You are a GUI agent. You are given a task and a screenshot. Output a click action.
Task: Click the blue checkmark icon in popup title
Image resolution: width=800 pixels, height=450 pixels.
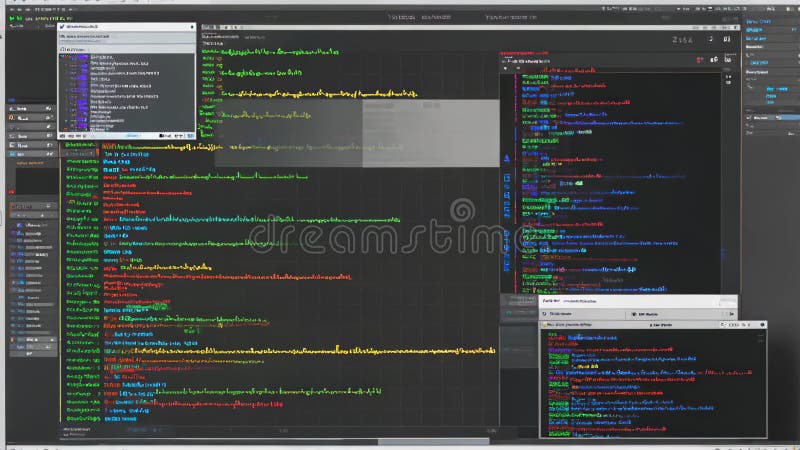(62, 27)
